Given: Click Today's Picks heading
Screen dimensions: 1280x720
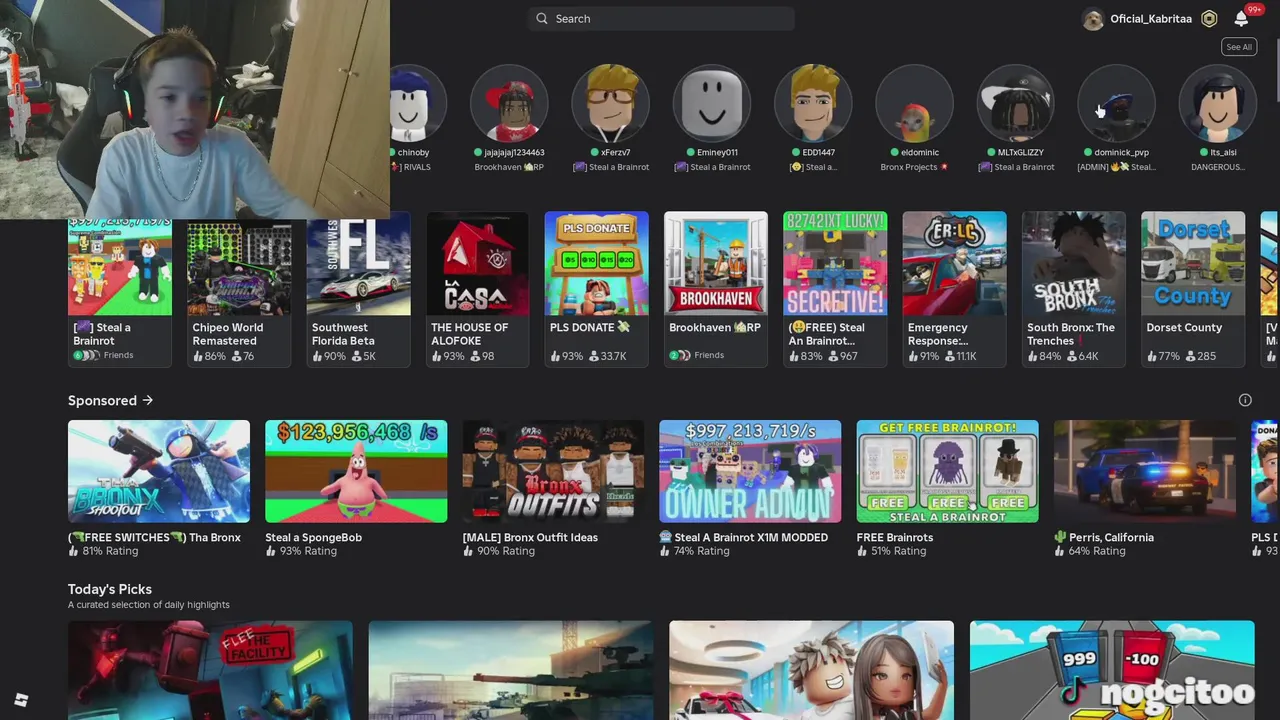Looking at the screenshot, I should [x=110, y=589].
